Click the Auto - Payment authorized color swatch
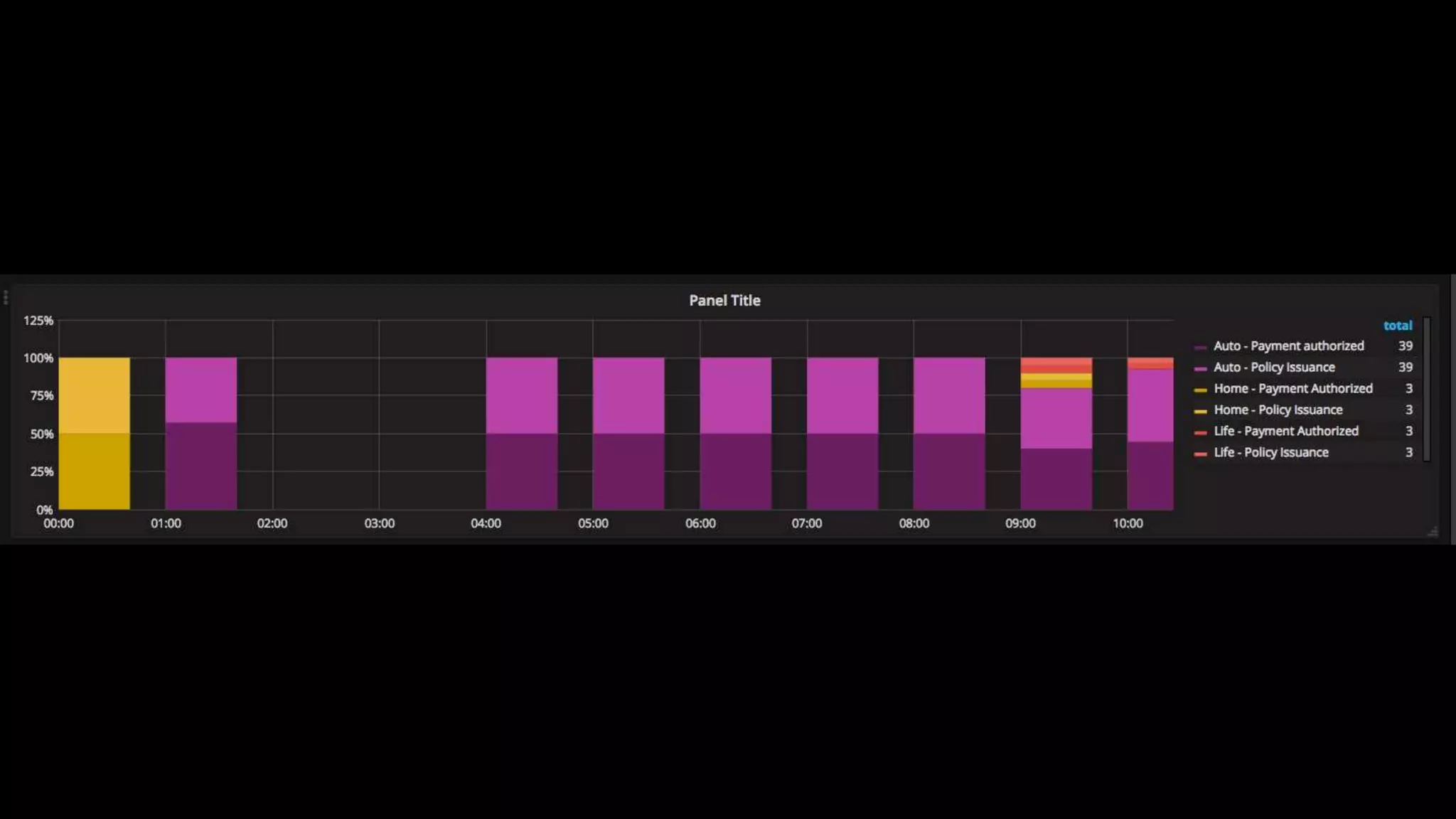 point(1201,347)
